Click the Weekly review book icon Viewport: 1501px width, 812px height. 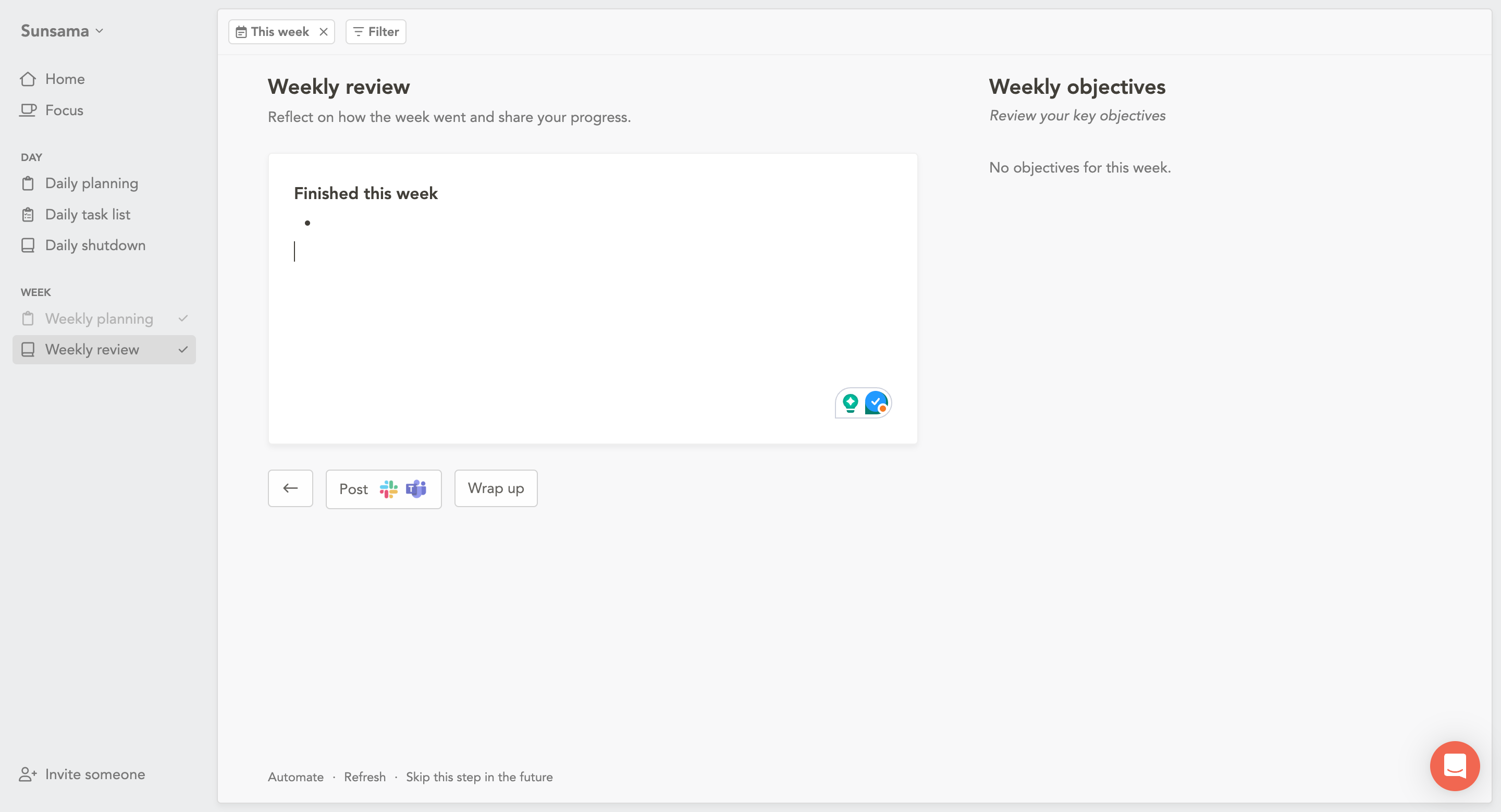pos(28,350)
